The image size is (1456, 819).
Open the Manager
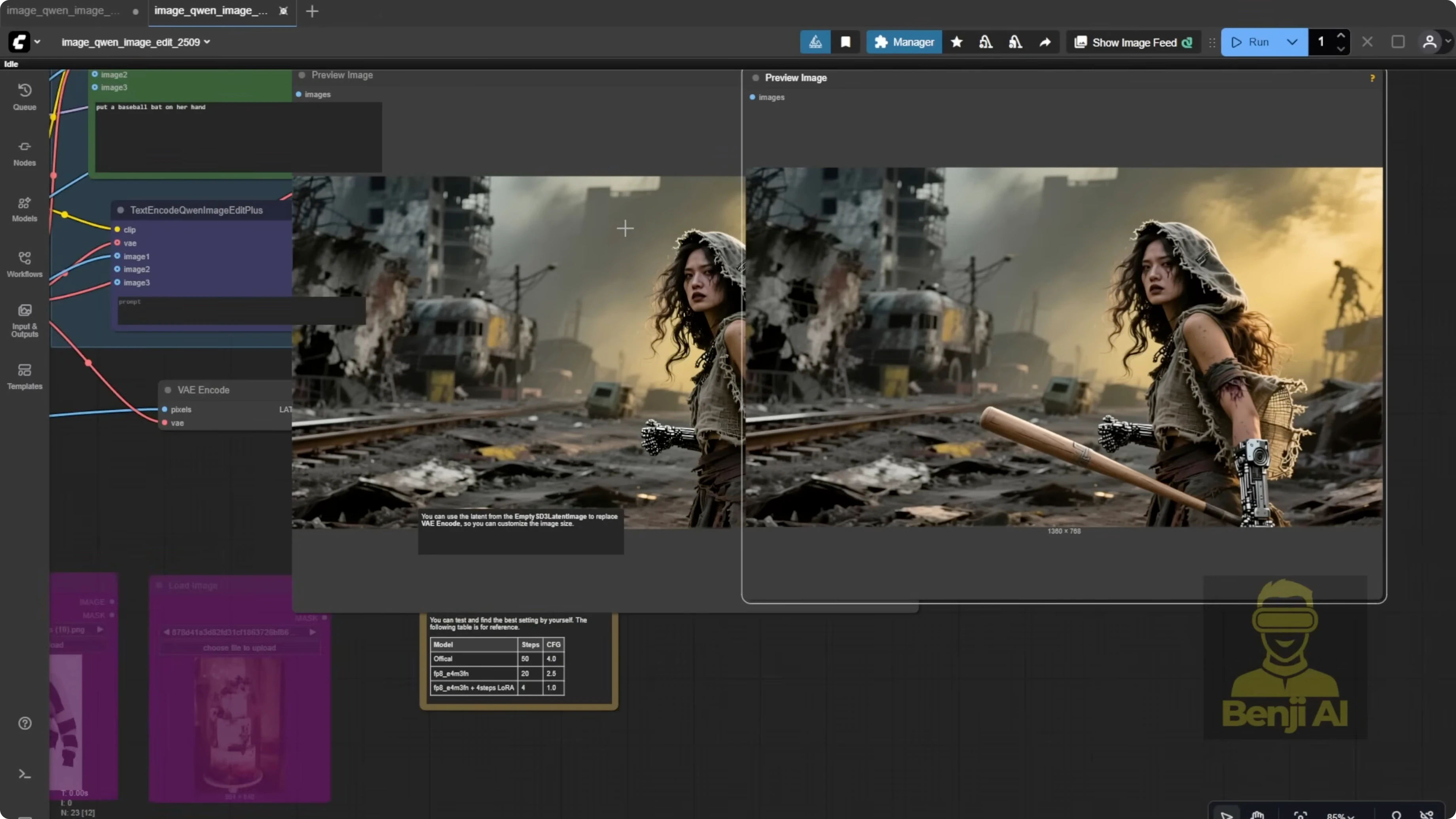coord(904,42)
